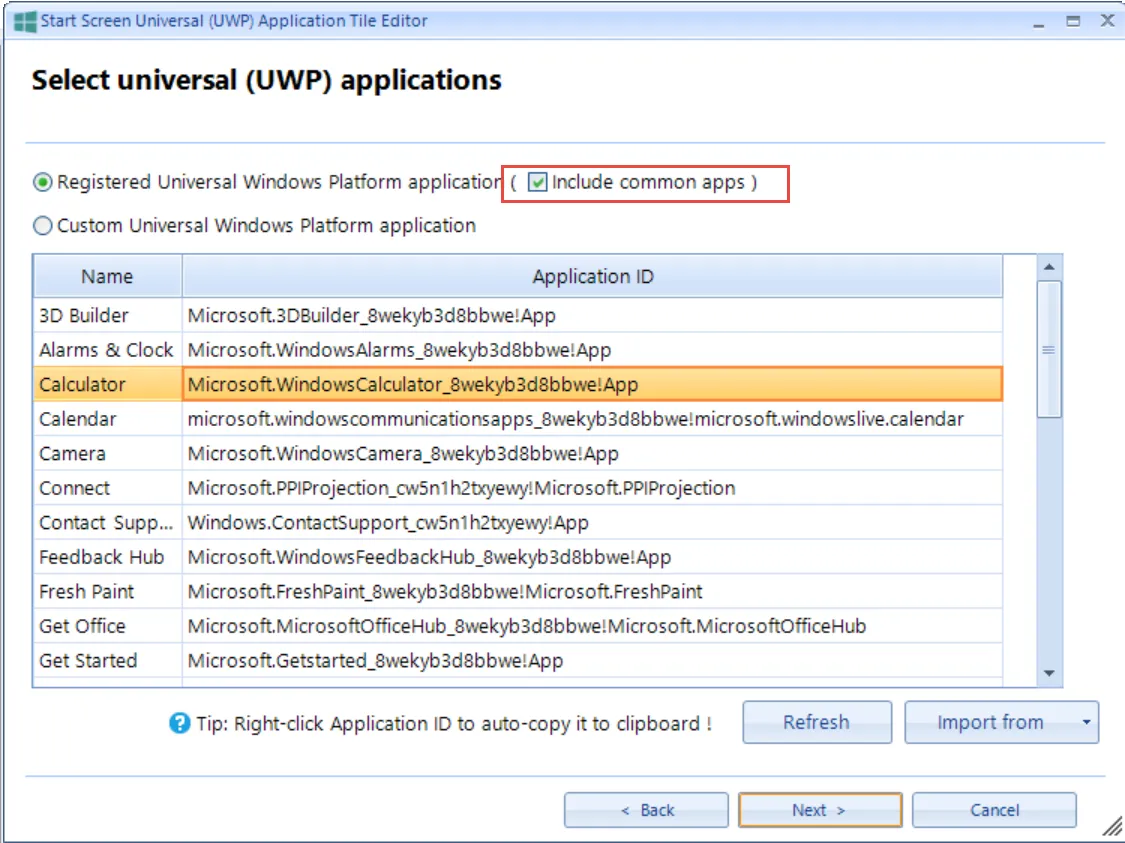This screenshot has width=1125, height=843.
Task: Select the Camera row name
Action: (108, 453)
